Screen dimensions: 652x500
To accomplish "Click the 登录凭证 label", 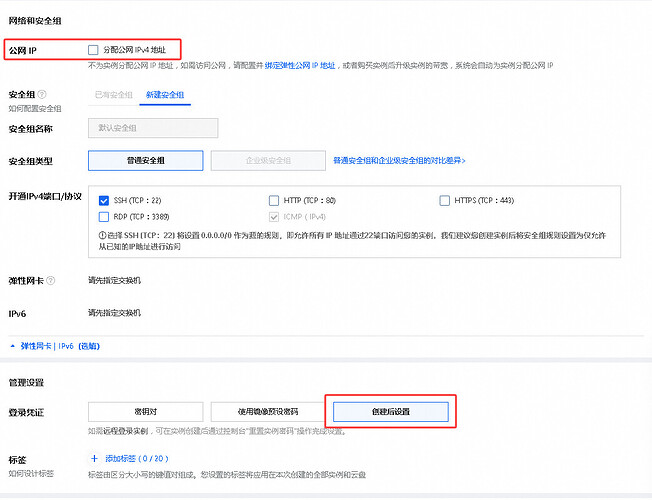I will 26,413.
